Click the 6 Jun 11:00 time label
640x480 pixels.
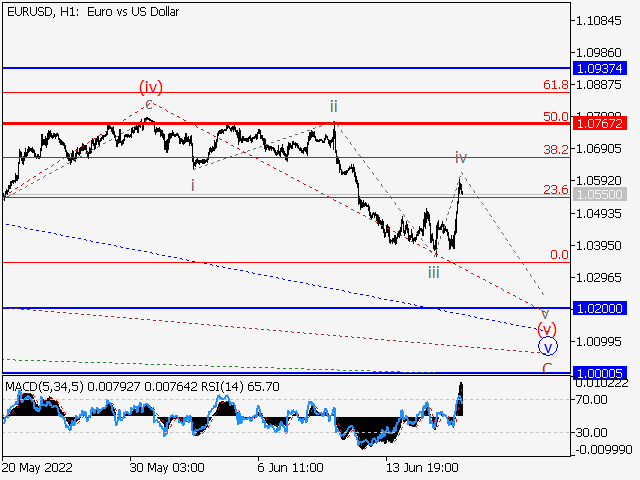point(291,467)
